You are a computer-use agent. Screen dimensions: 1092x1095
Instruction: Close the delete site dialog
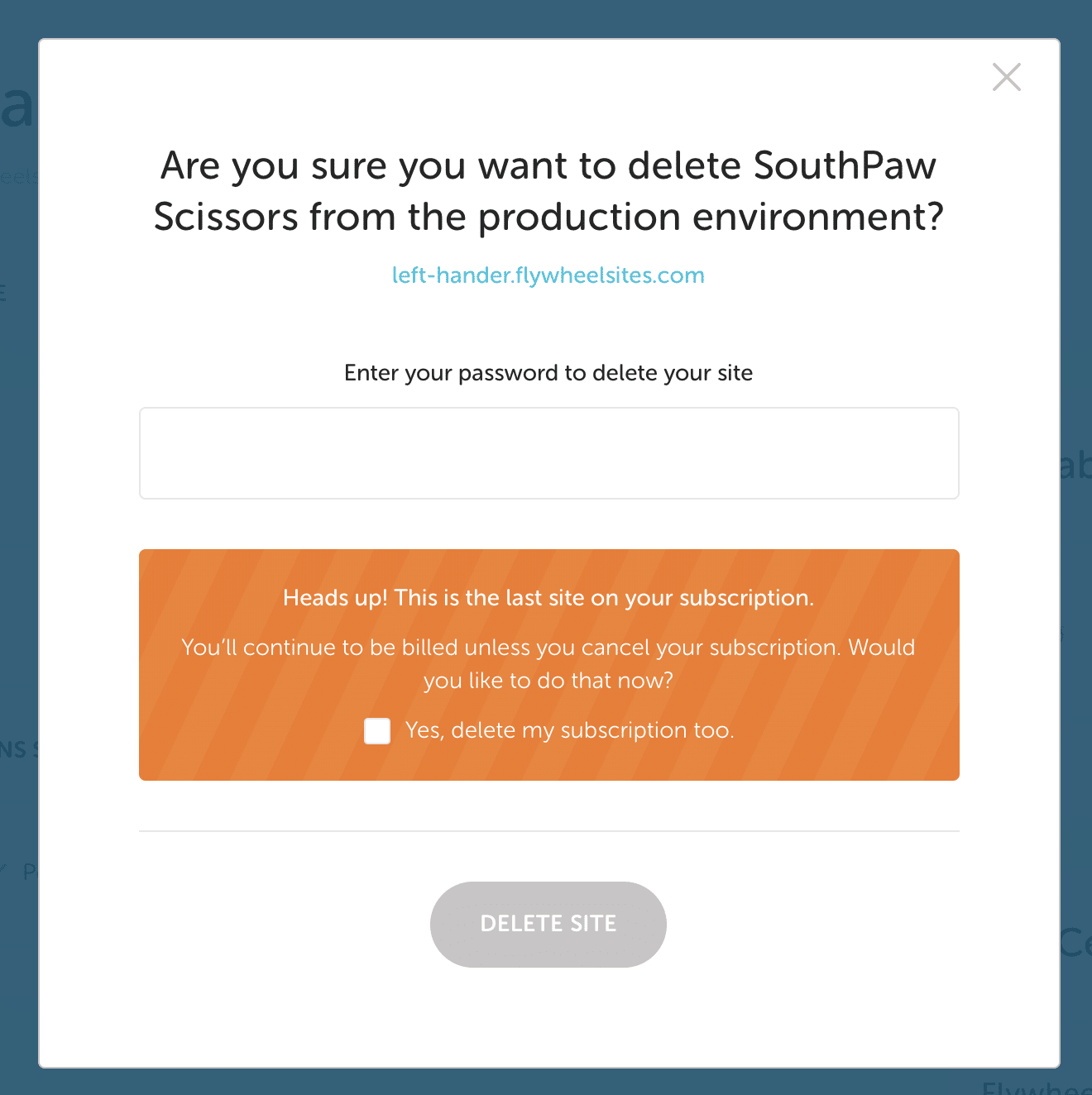pyautogui.click(x=1006, y=77)
